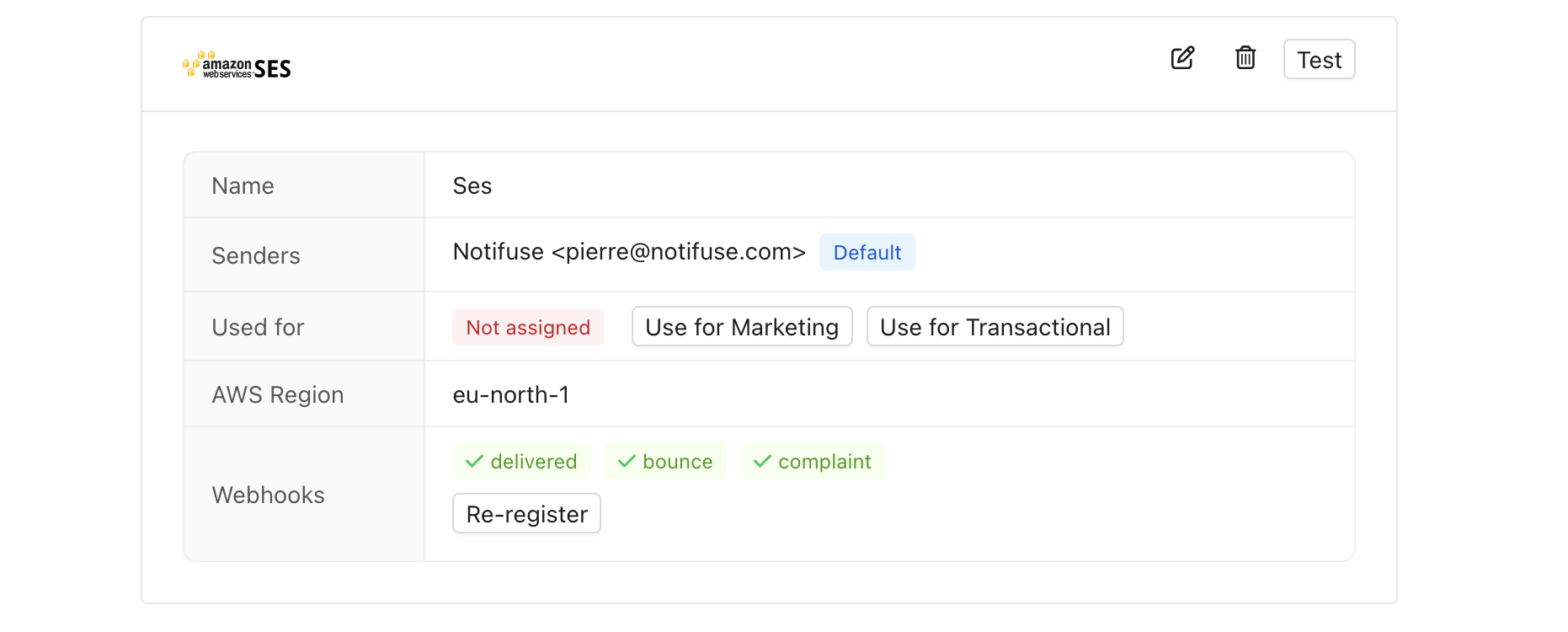Click the Webhooks row label
1568x632 pixels.
coord(268,495)
